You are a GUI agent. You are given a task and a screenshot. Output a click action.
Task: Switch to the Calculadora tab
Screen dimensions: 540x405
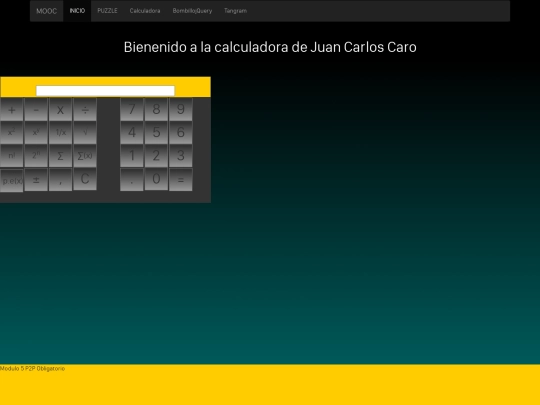click(x=145, y=11)
